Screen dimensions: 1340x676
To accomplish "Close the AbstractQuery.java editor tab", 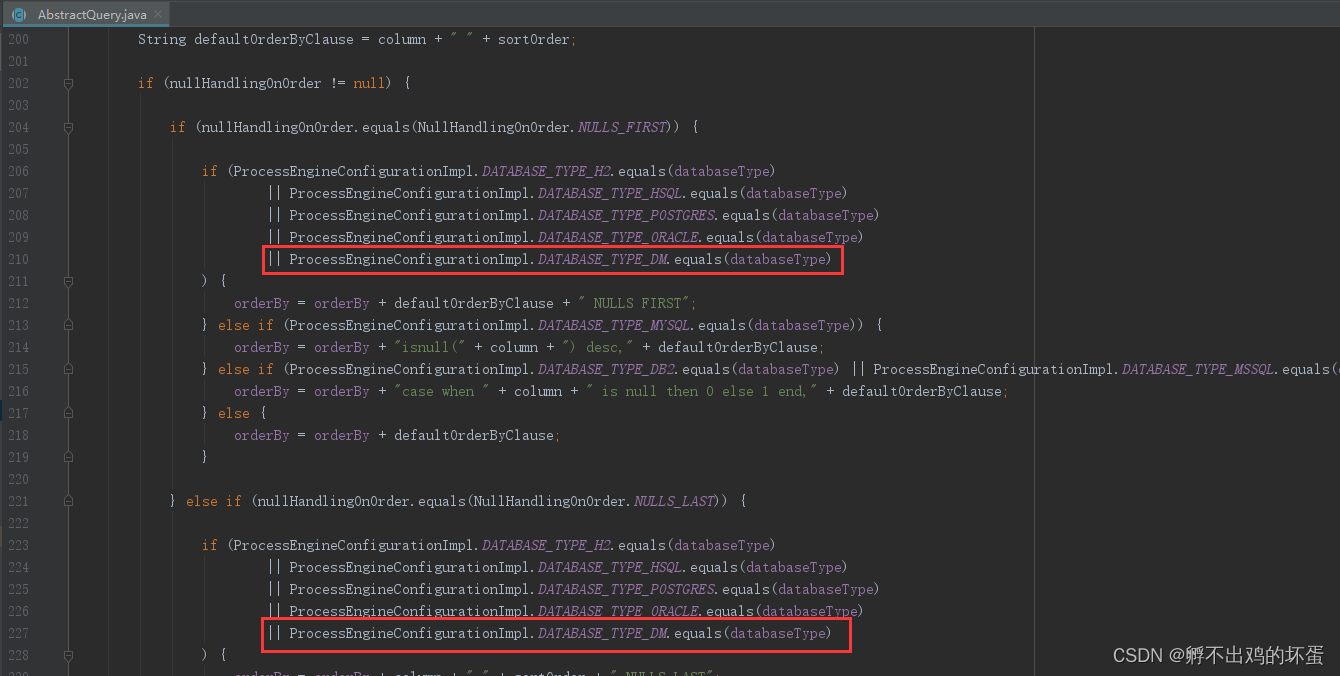I will tap(157, 15).
